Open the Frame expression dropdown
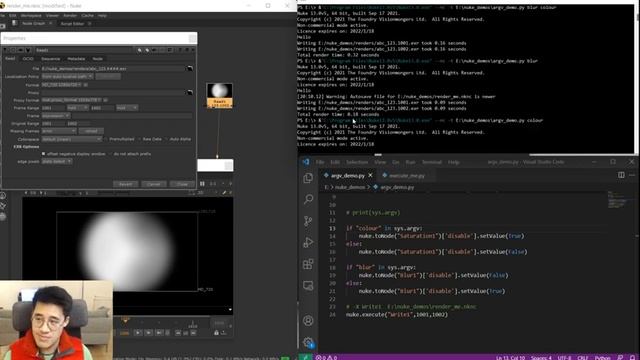The image size is (640, 360). coord(56,116)
